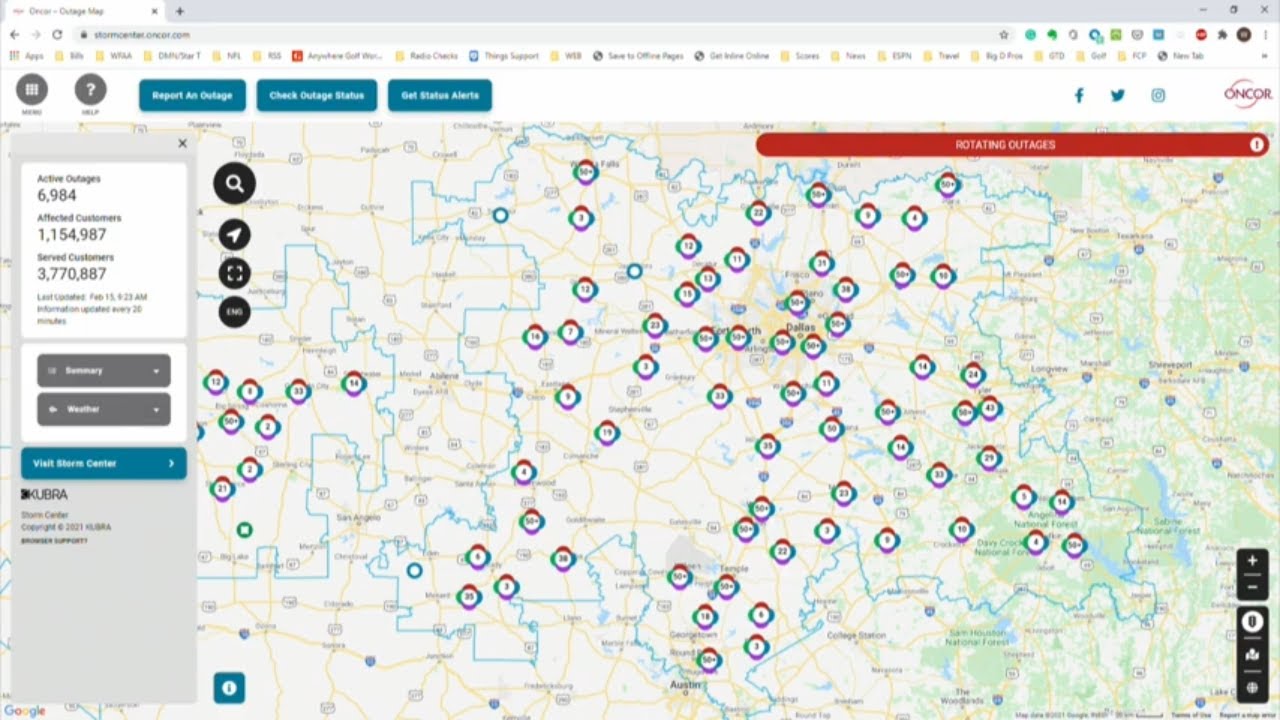Reload the page
This screenshot has width=1280, height=720.
tap(57, 34)
